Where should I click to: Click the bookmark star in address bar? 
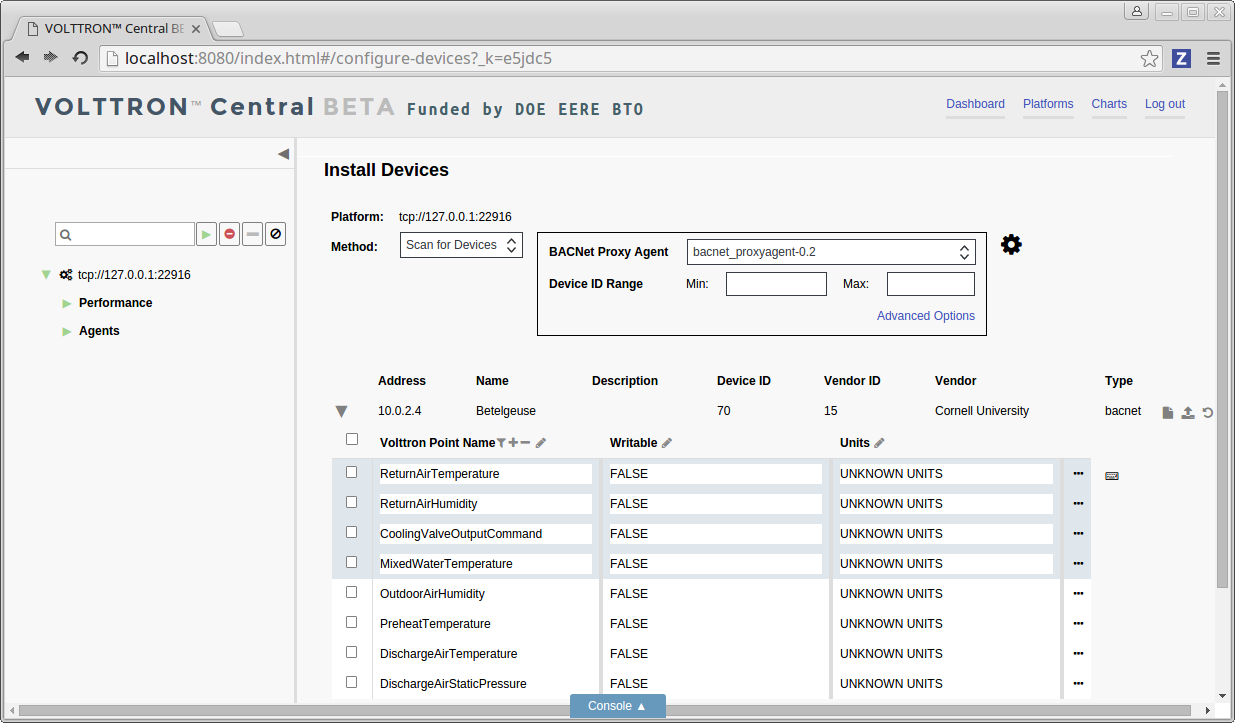click(1150, 58)
